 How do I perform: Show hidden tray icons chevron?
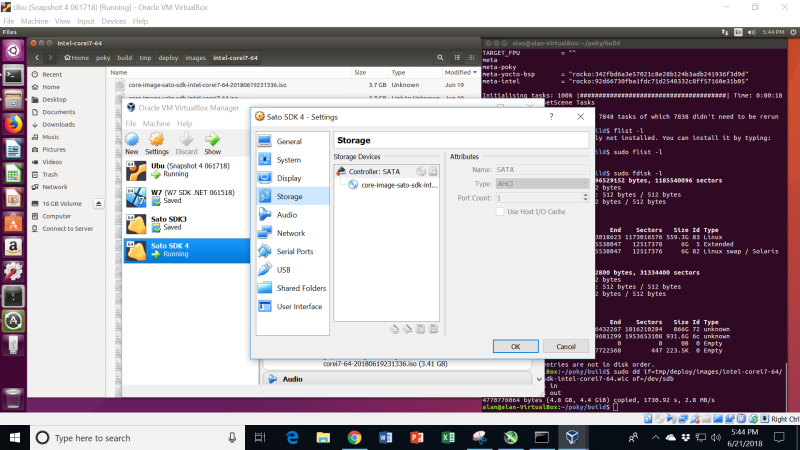coord(656,438)
